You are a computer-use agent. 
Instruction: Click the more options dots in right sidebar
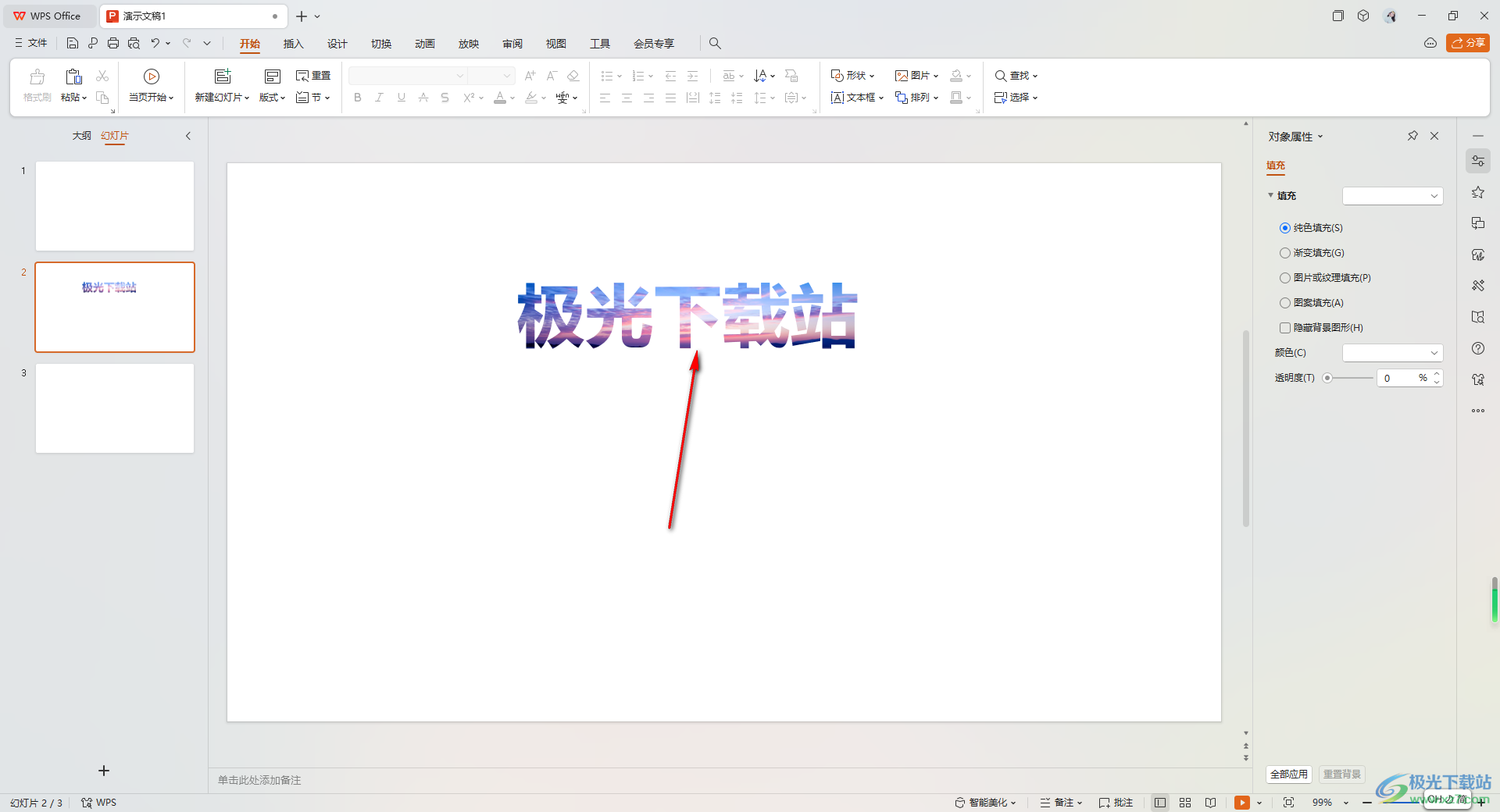[1478, 411]
